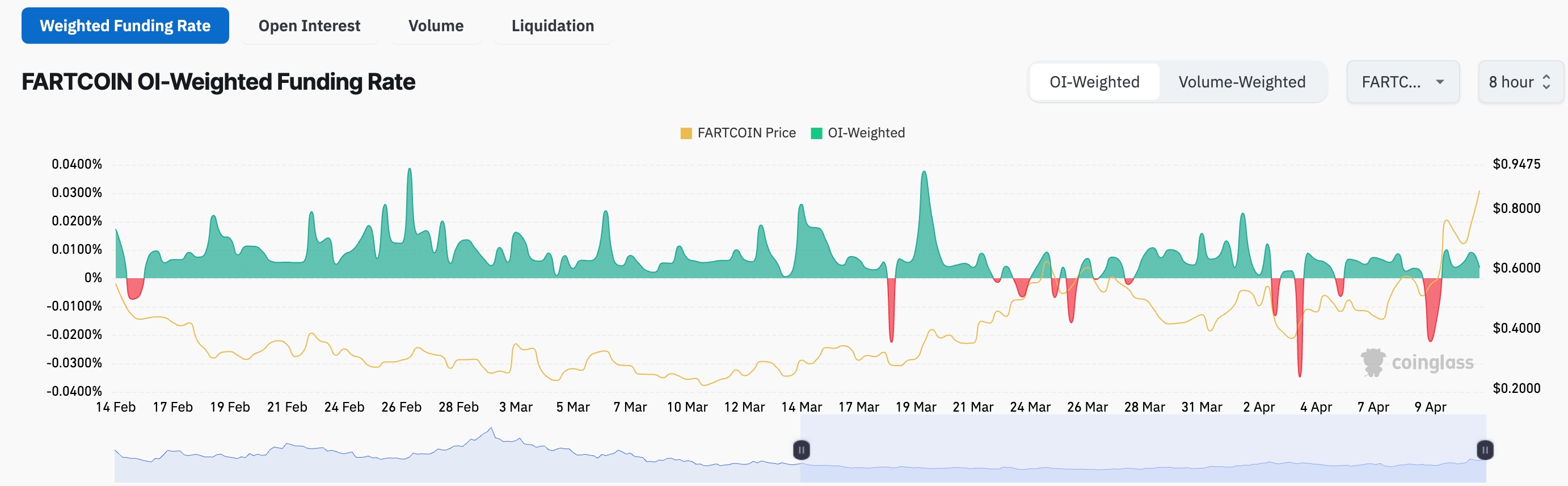This screenshot has width=1568, height=486.
Task: Grab the right range slider handle
Action: tap(1485, 450)
